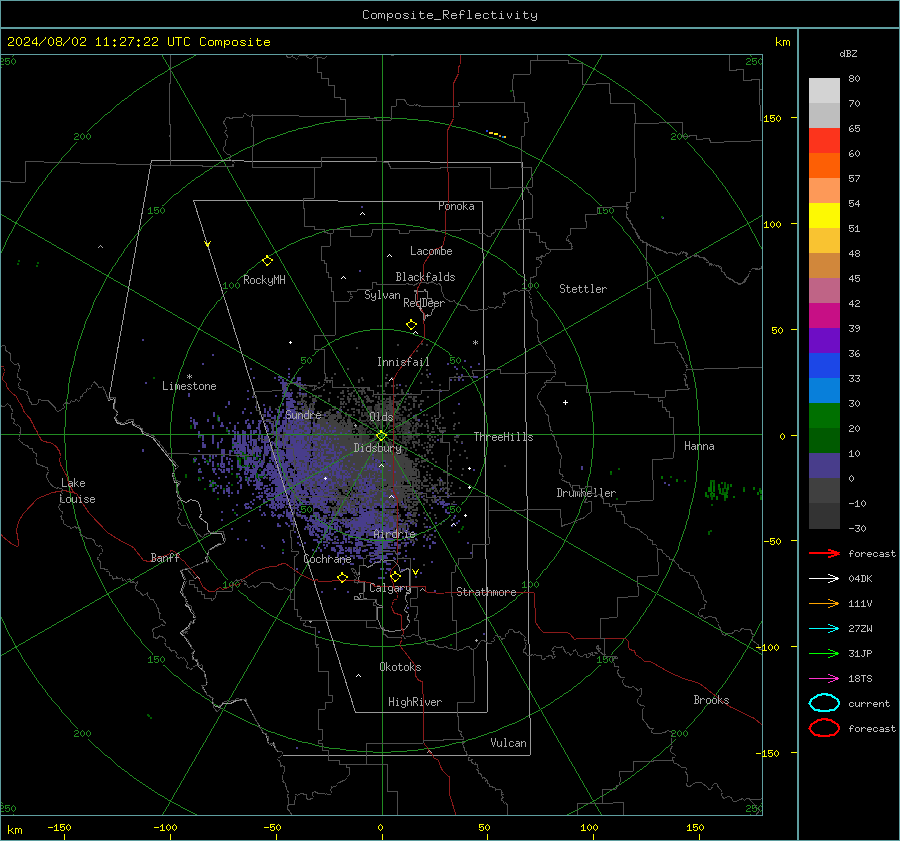Click the yellow diamond marker below RedDeer
900x841 pixels.
click(411, 325)
